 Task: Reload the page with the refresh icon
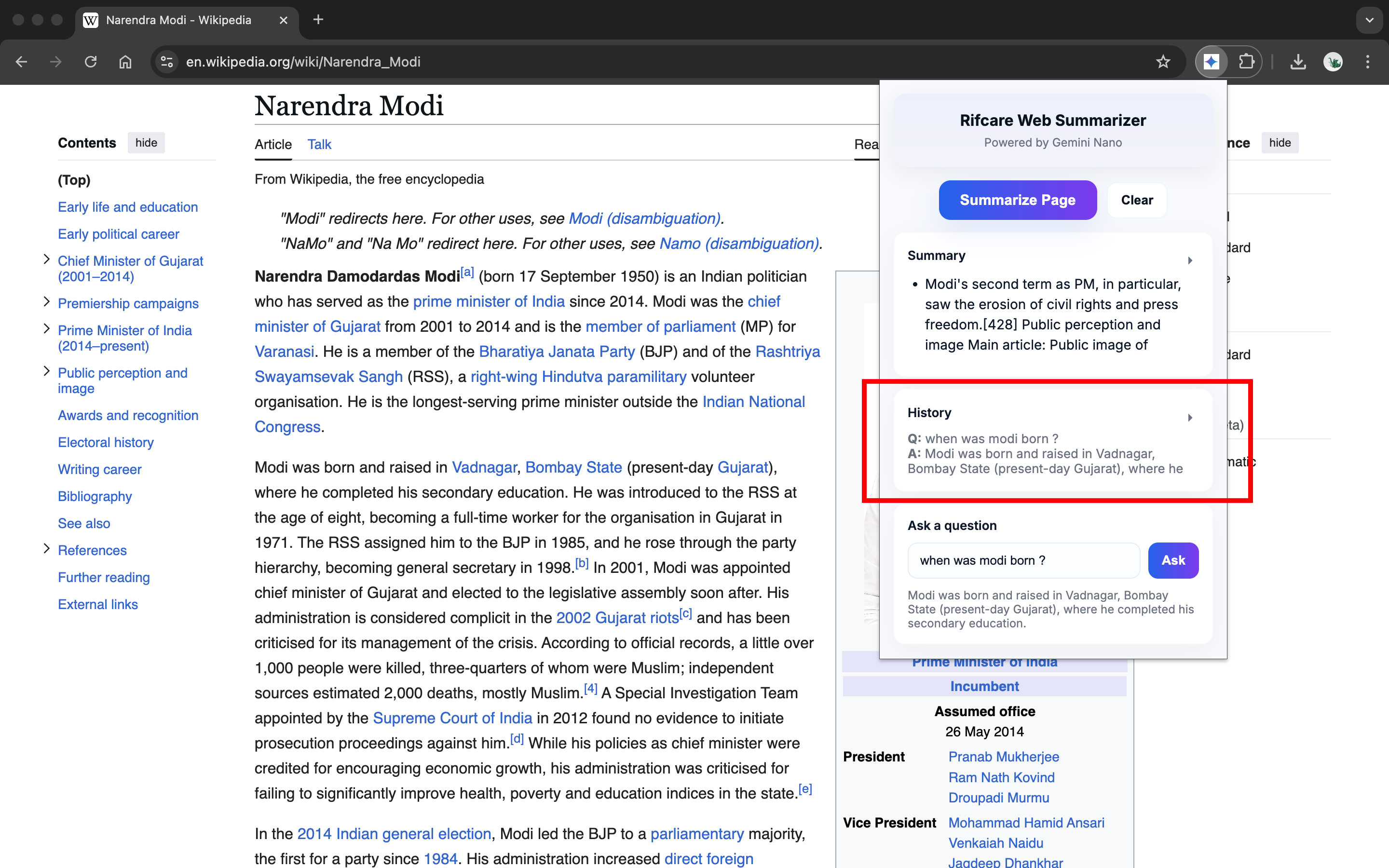91,61
